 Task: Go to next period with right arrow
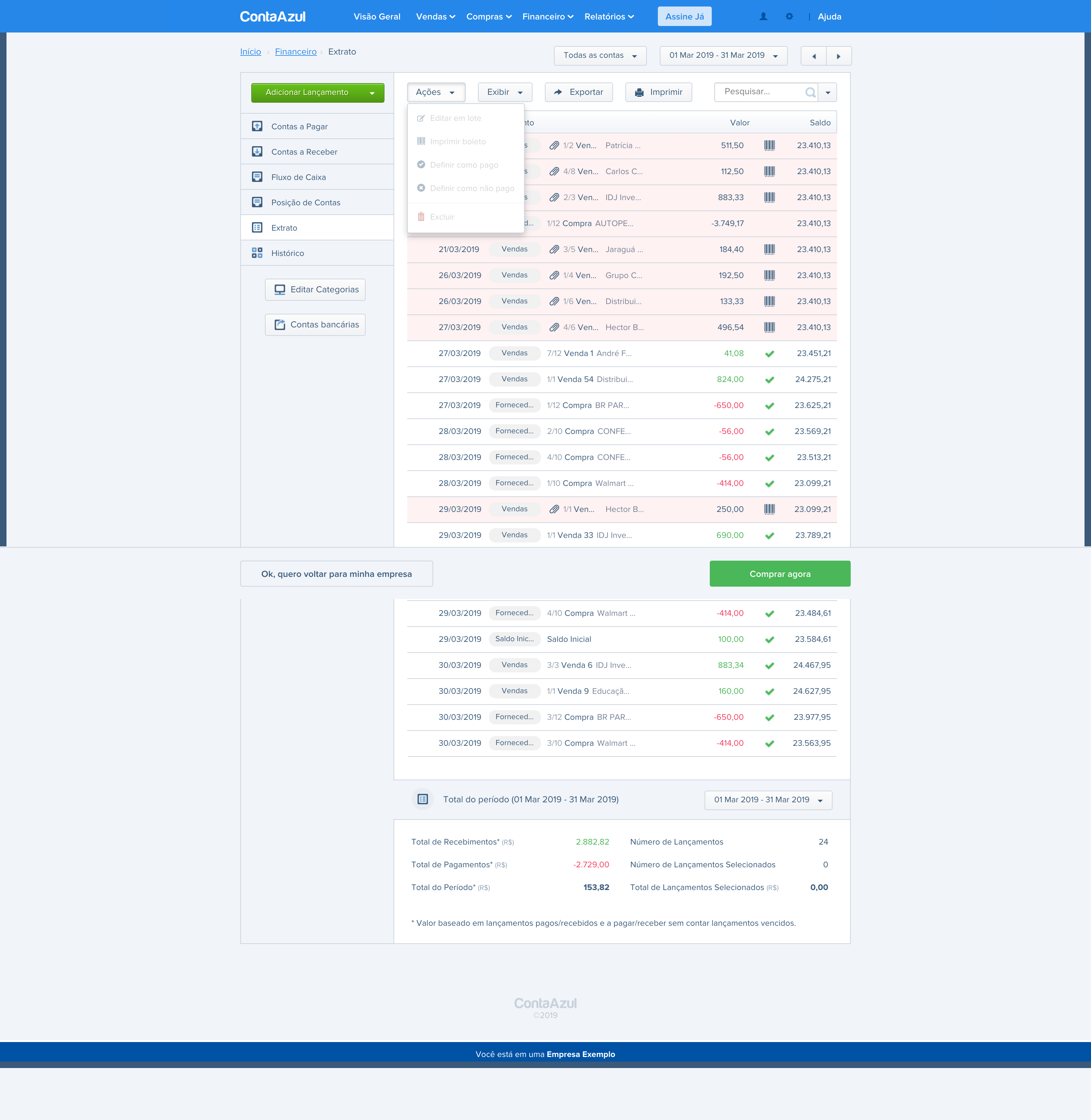tap(838, 56)
